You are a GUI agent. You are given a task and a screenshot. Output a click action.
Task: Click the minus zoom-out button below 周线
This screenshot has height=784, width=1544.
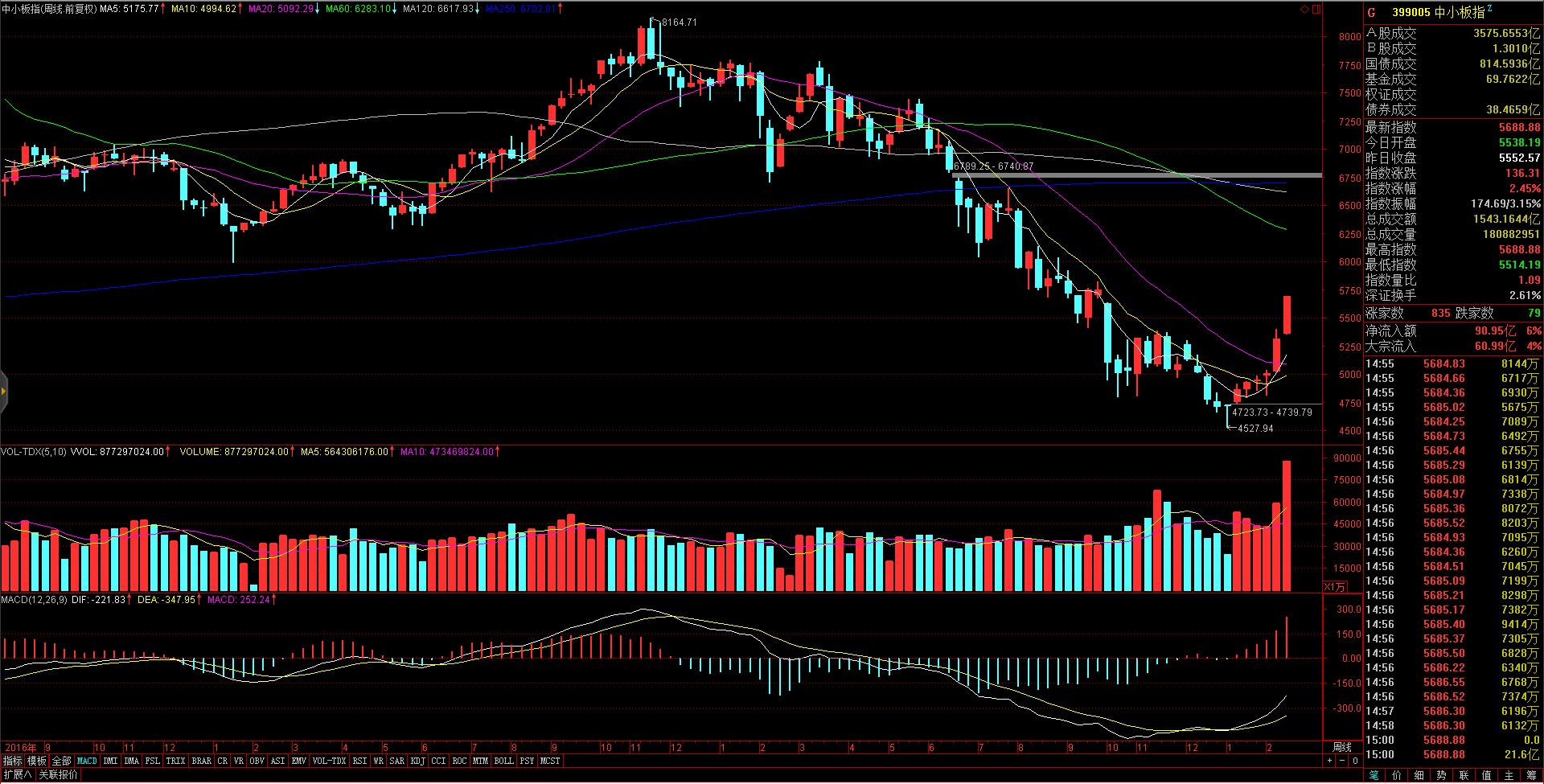[1342, 761]
